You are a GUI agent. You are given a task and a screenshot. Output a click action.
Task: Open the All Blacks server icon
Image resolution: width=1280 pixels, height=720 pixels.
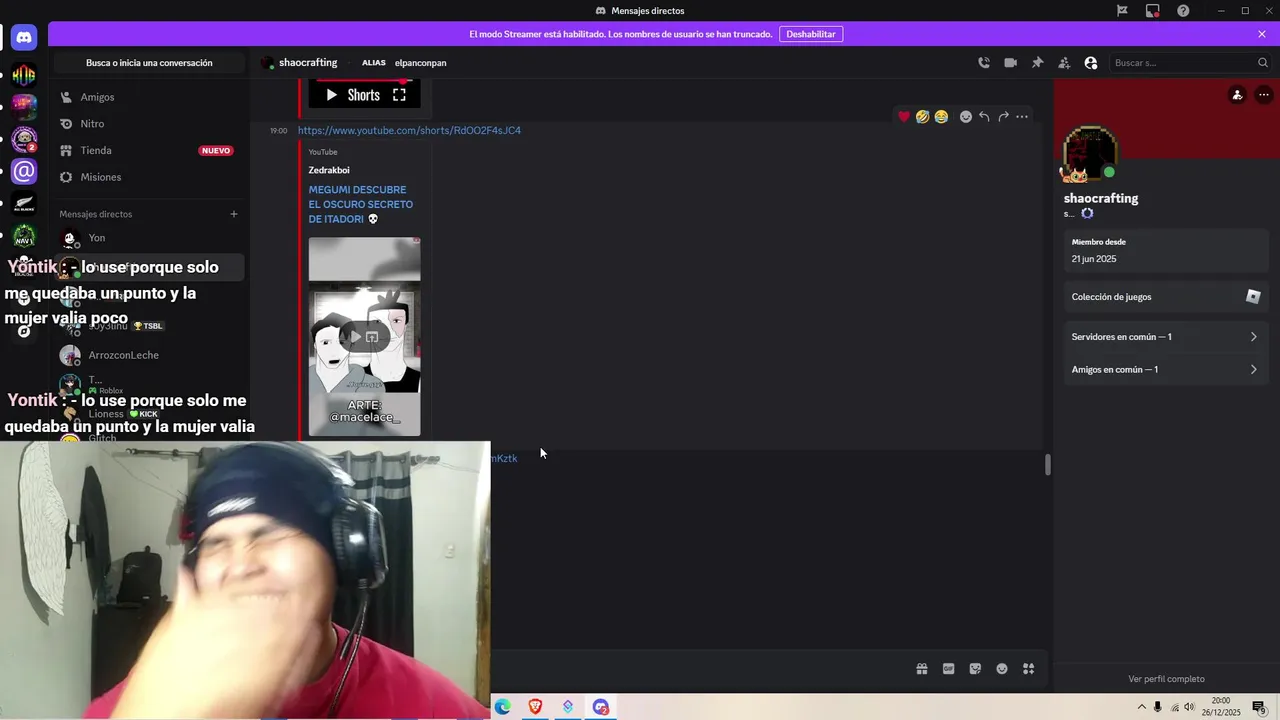point(24,204)
